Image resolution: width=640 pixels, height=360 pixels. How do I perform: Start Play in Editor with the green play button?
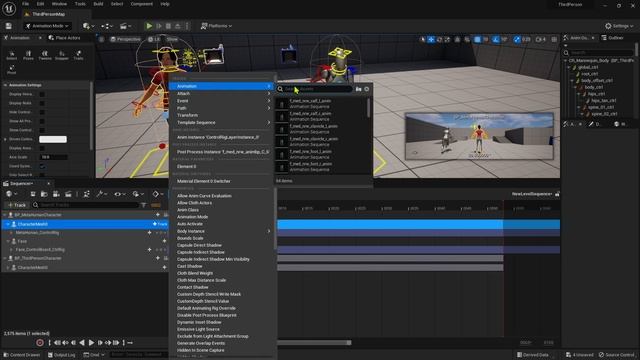[149, 26]
